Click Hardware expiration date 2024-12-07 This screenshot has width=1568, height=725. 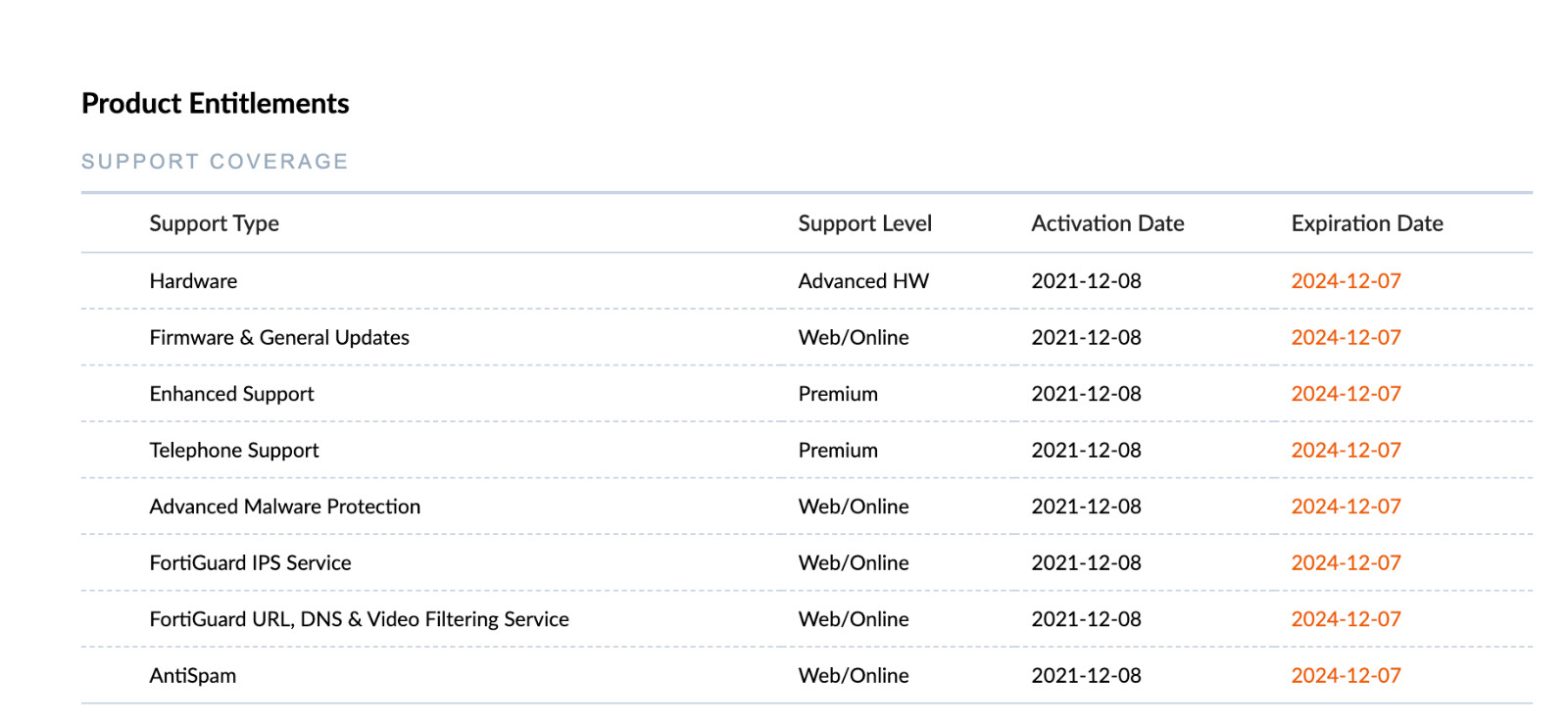pyautogui.click(x=1347, y=281)
